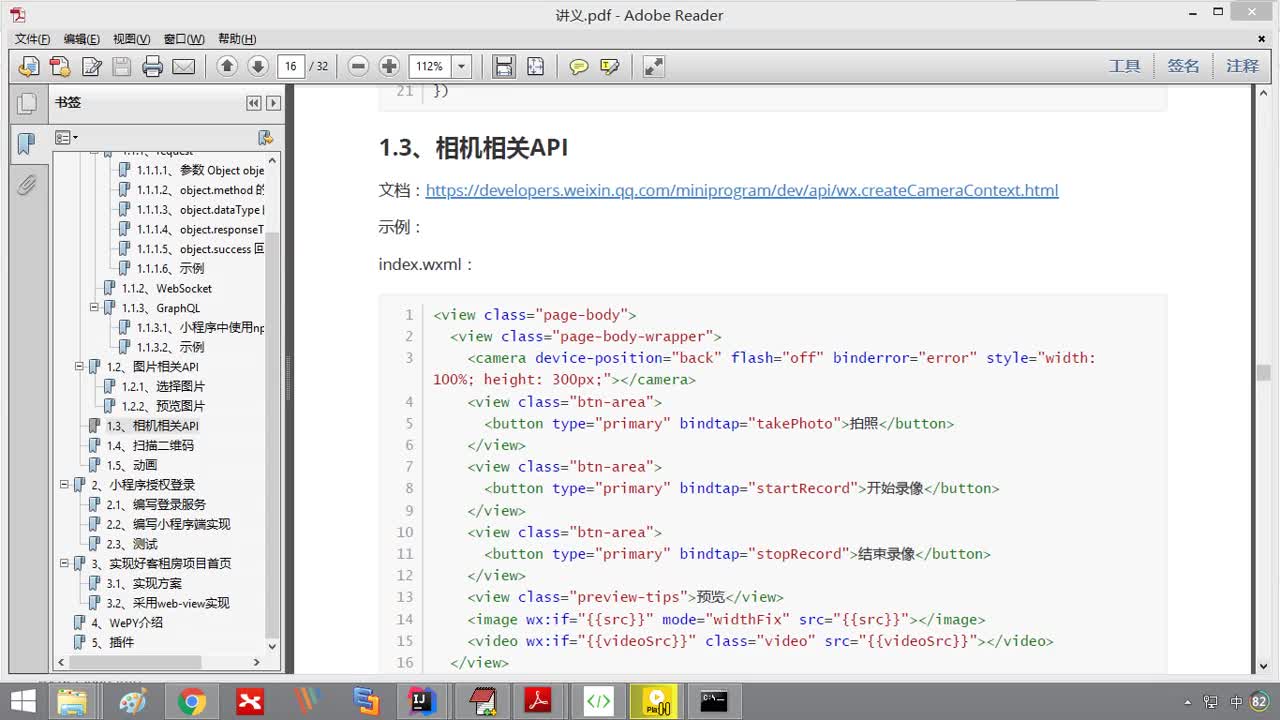This screenshot has width=1280, height=720.
Task: Open the 视图(V) menu
Action: click(x=131, y=39)
